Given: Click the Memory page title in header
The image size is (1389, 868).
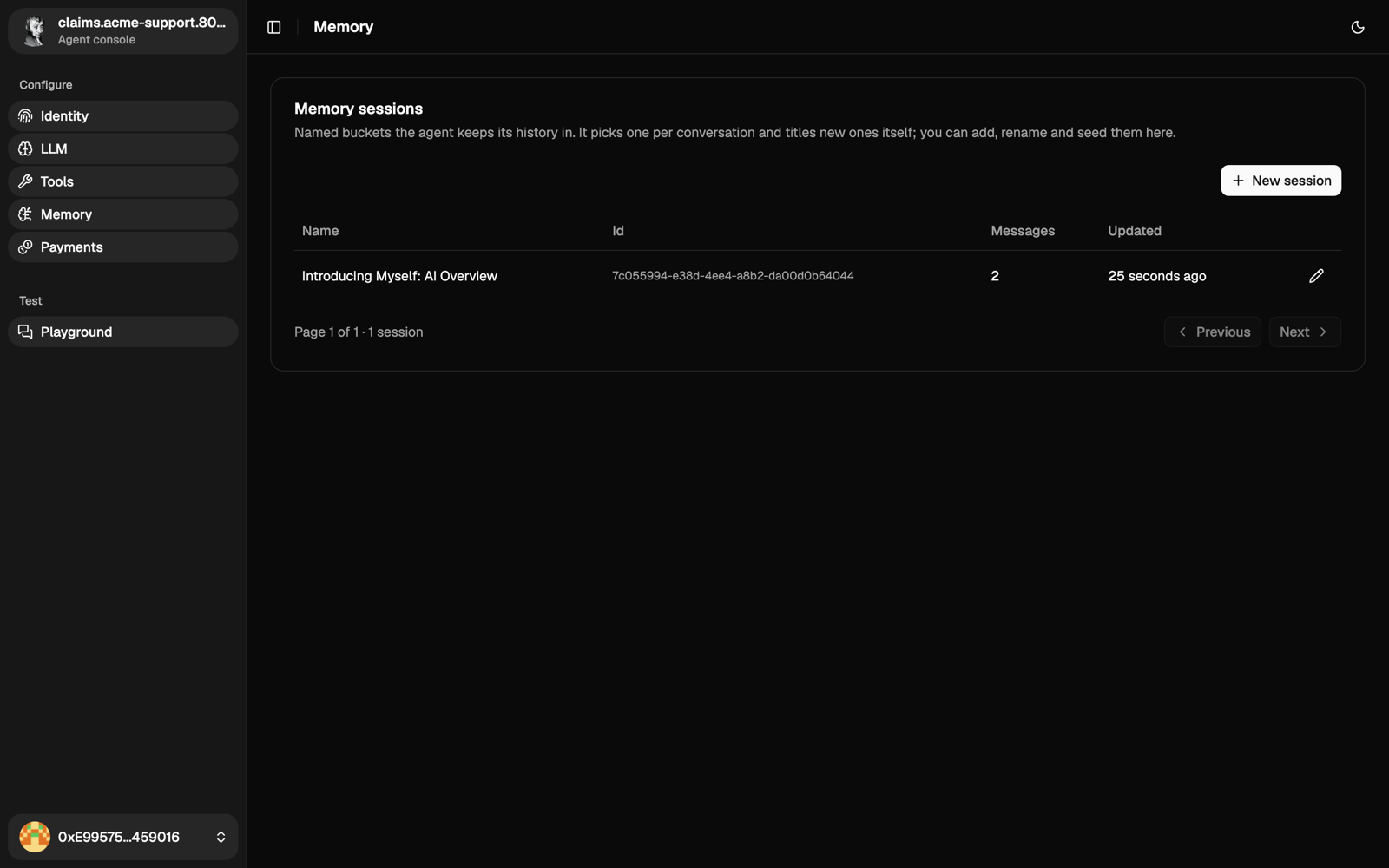Looking at the screenshot, I should (x=344, y=27).
